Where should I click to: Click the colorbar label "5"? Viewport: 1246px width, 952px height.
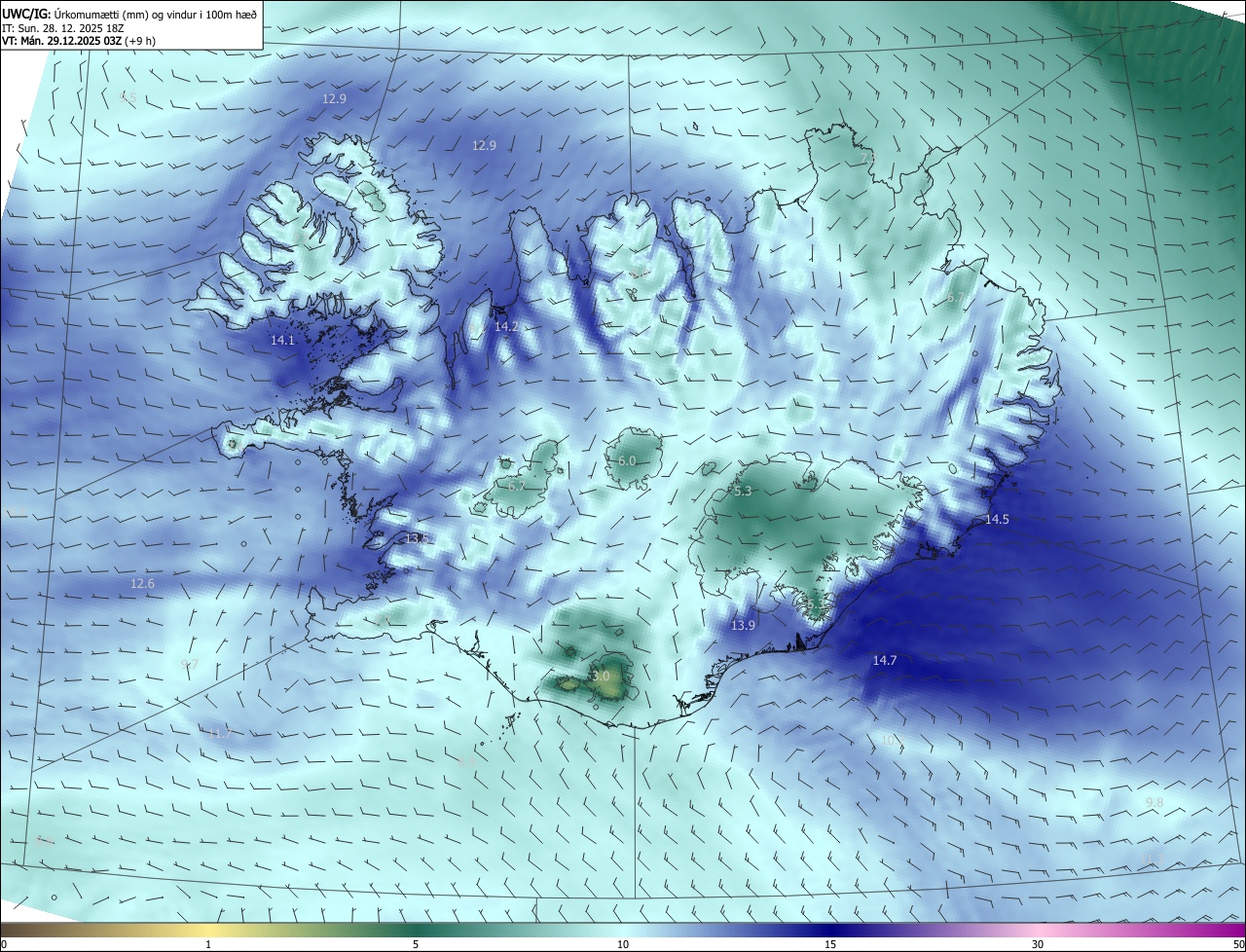coord(416,944)
